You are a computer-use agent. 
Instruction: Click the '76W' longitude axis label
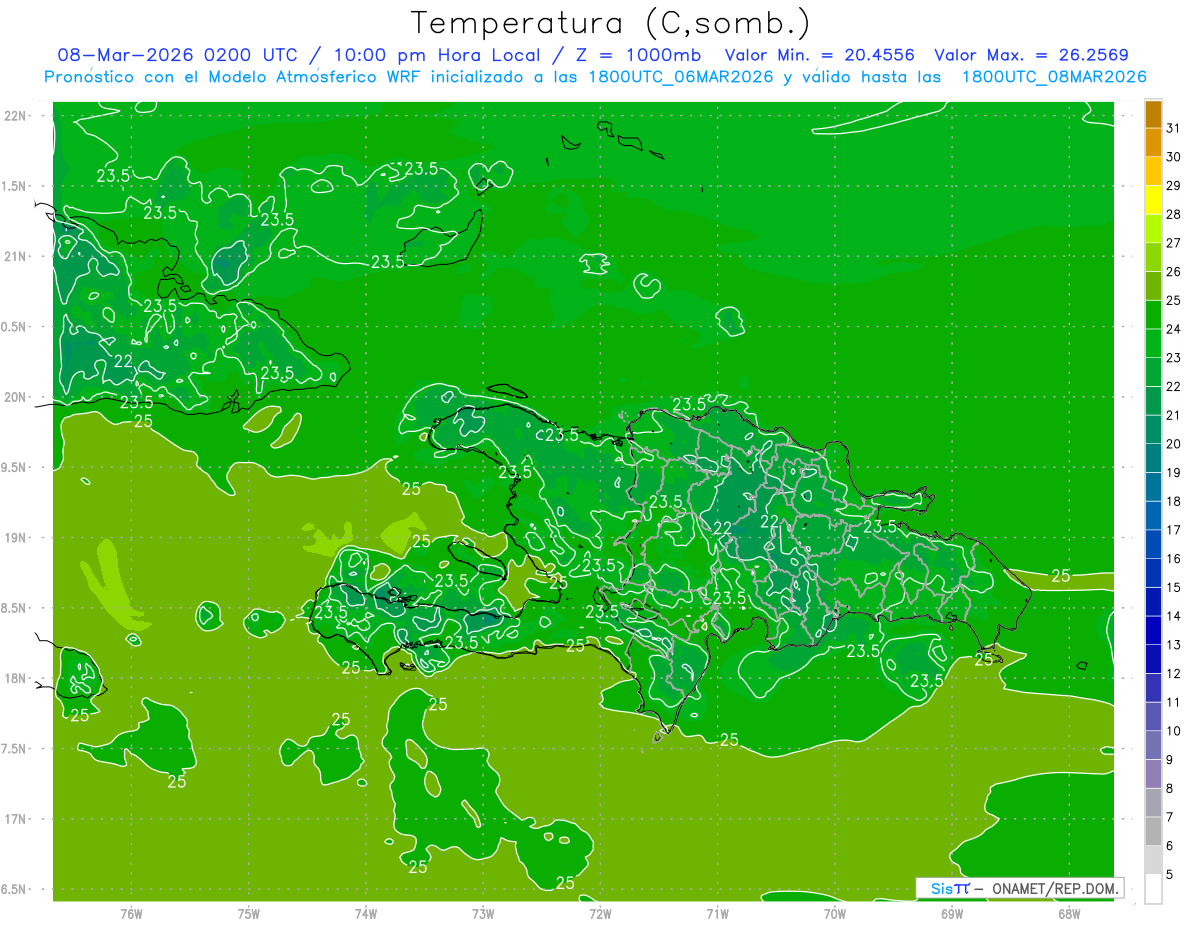coord(131,913)
